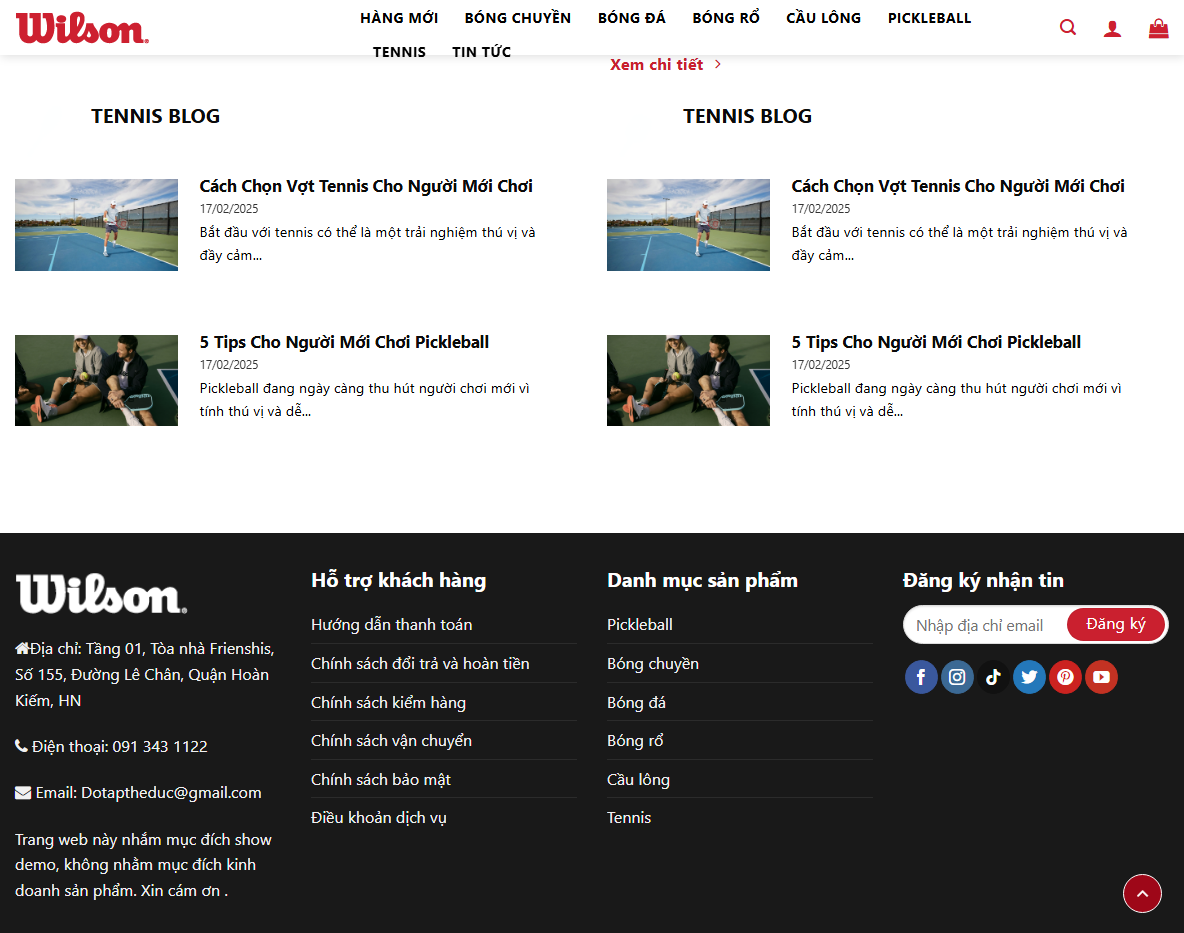The image size is (1184, 933).
Task: Open the TikTok icon
Action: point(993,677)
